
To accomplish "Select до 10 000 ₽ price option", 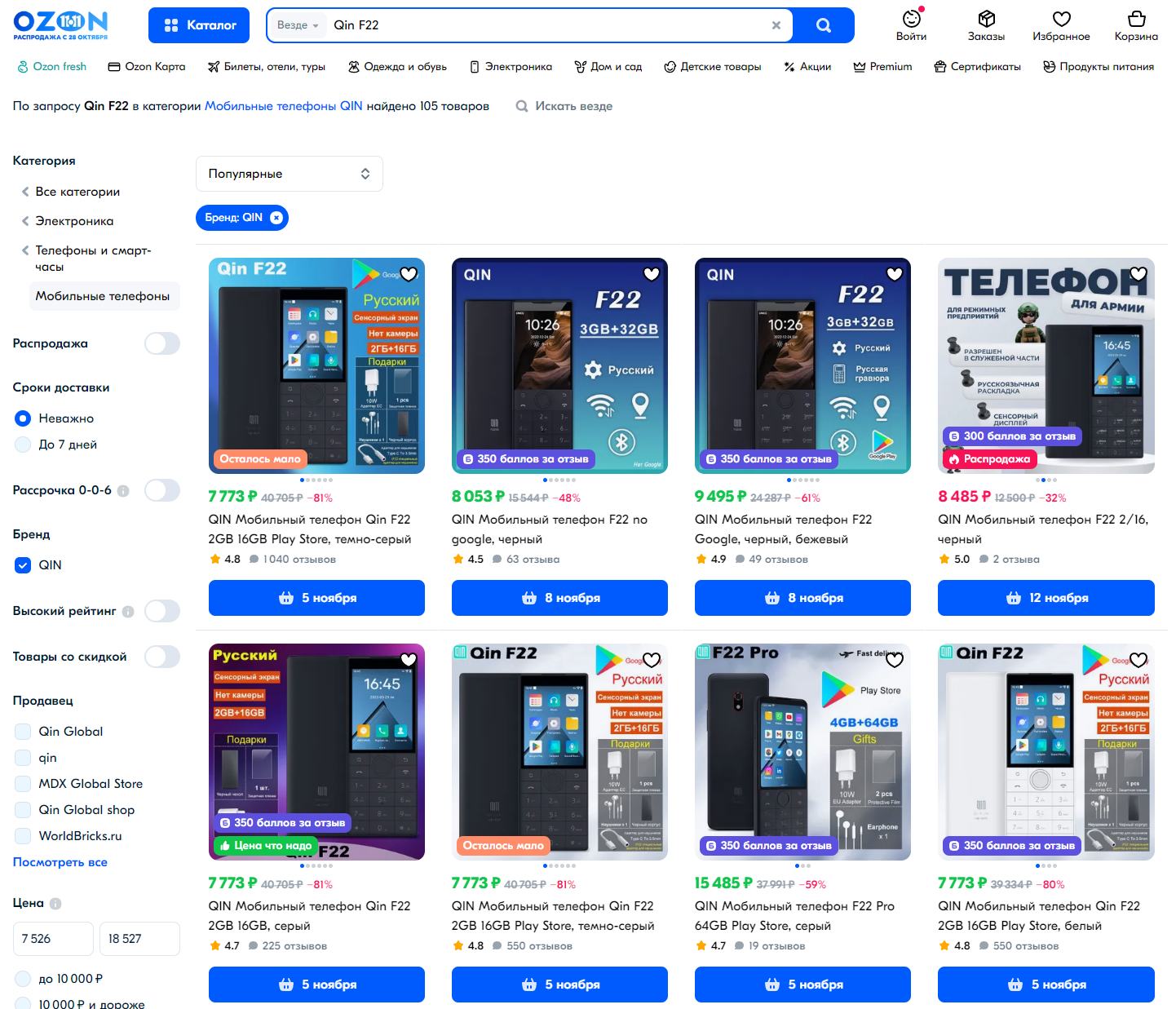I will (23, 979).
